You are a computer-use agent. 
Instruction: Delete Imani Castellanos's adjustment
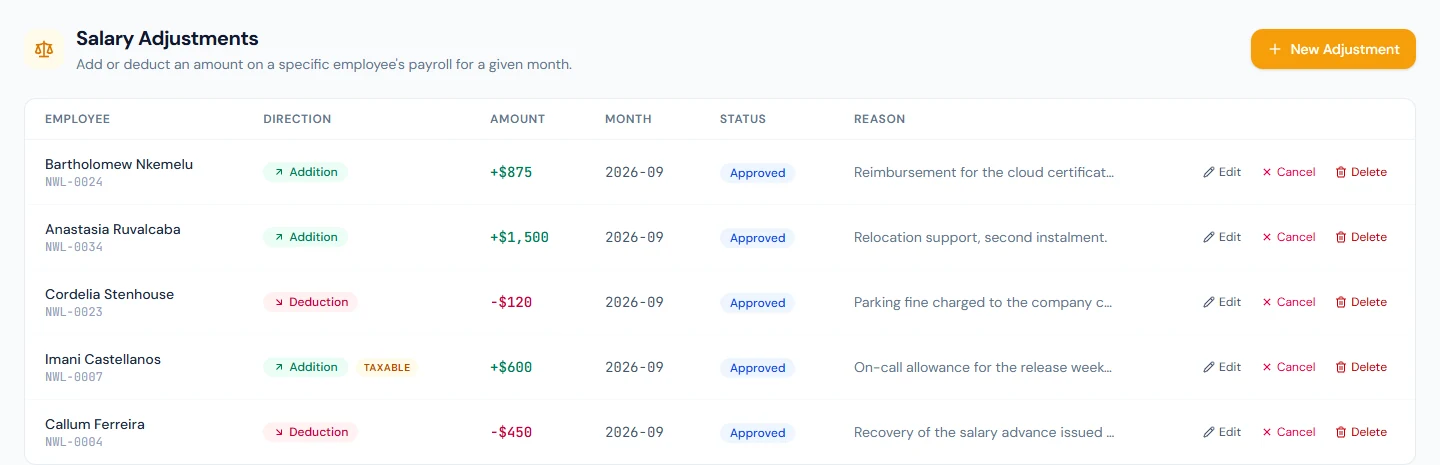click(1361, 367)
